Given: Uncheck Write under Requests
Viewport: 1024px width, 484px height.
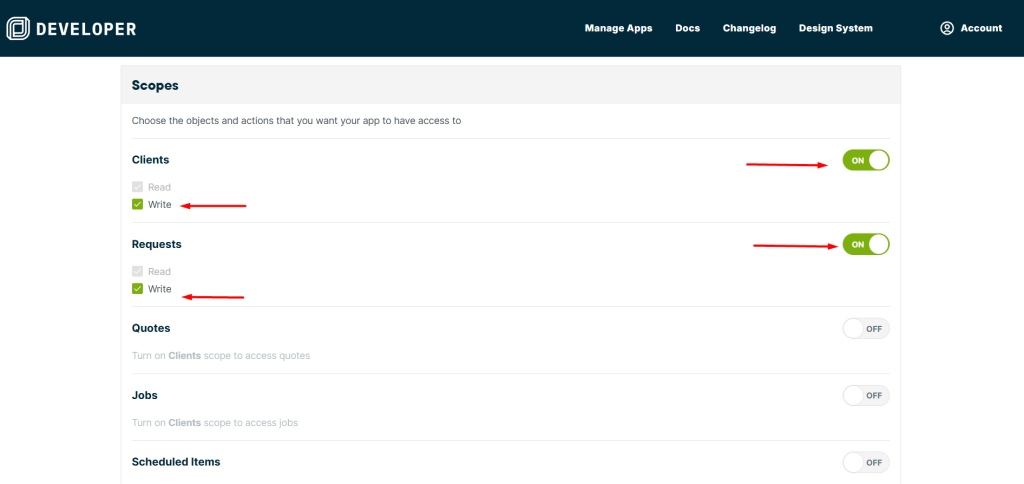Looking at the screenshot, I should pyautogui.click(x=138, y=289).
